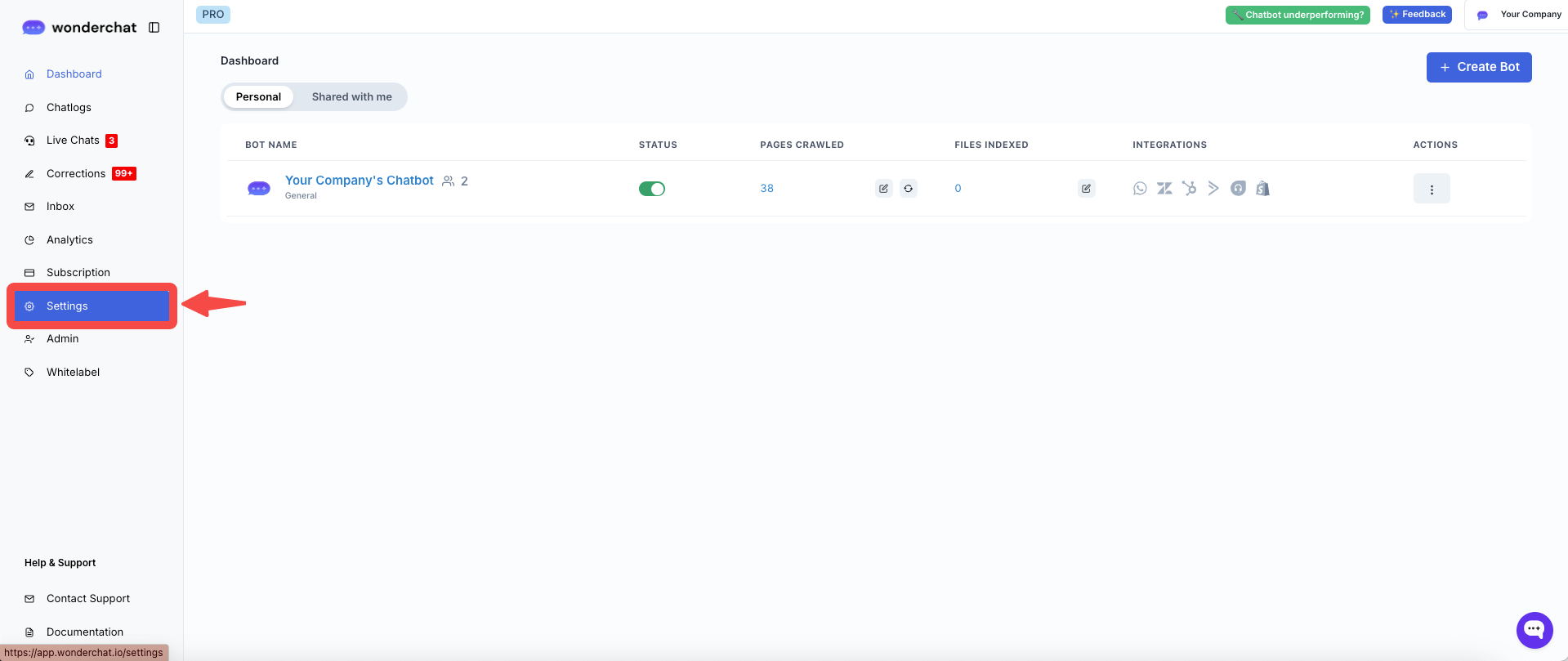Click the Shopify integration icon

(1262, 189)
